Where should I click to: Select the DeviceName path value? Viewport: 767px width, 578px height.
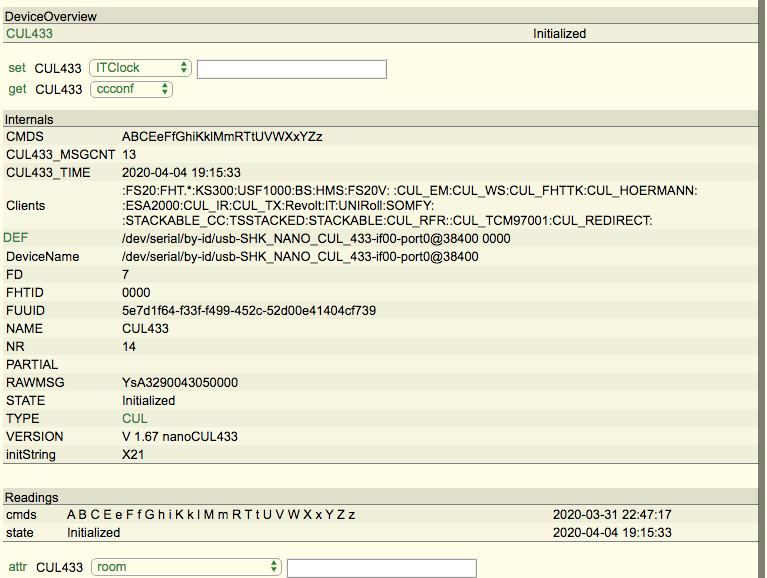(300, 257)
